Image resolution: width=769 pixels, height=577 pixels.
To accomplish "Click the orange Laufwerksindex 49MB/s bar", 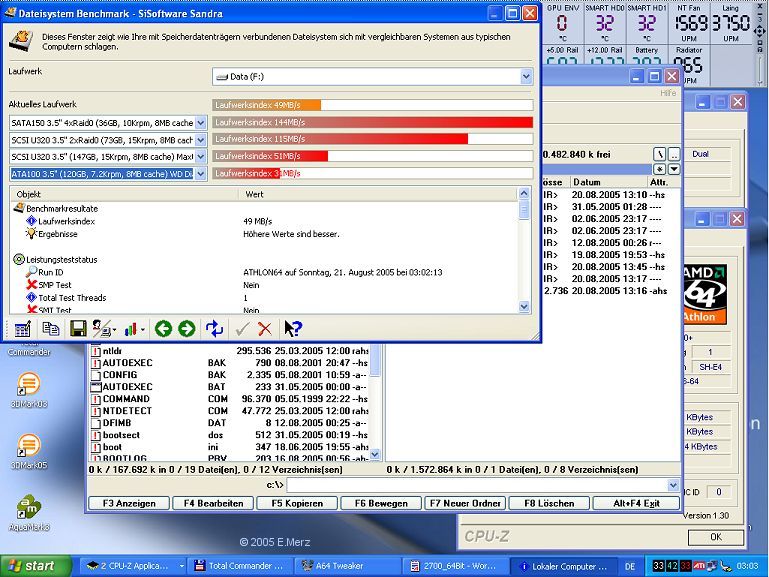I will click(267, 105).
